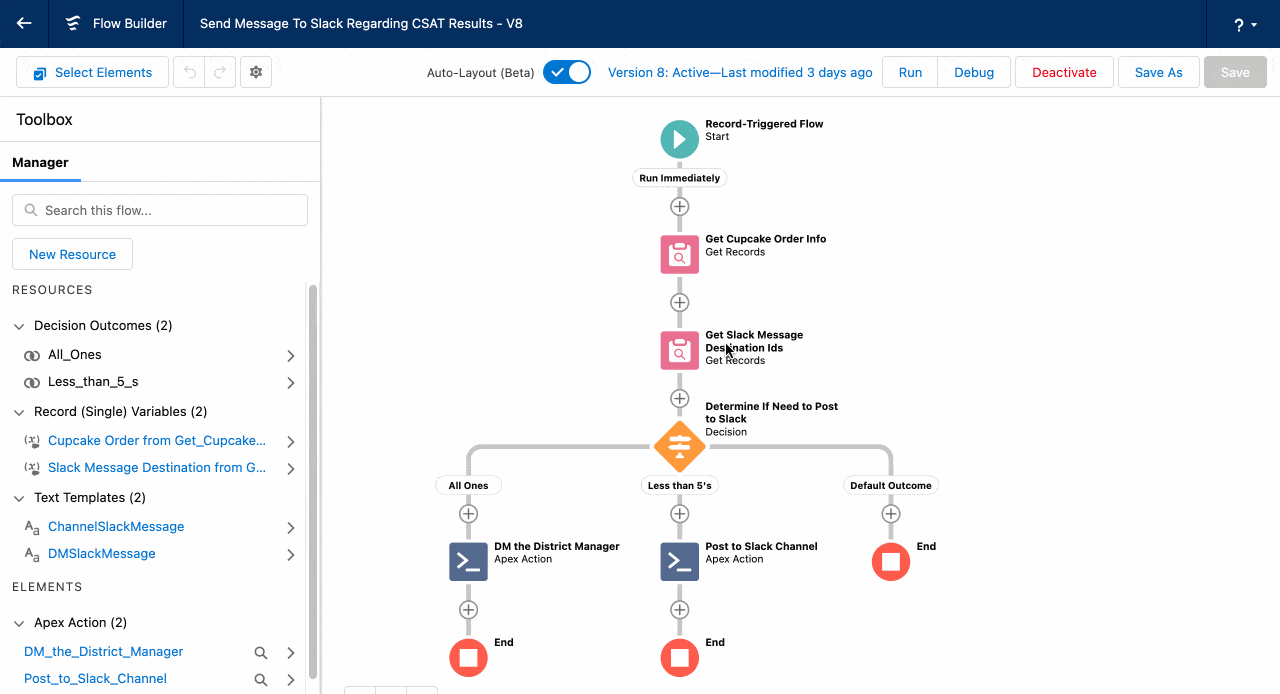
Task: Switch to the Manager tab
Action: point(40,162)
